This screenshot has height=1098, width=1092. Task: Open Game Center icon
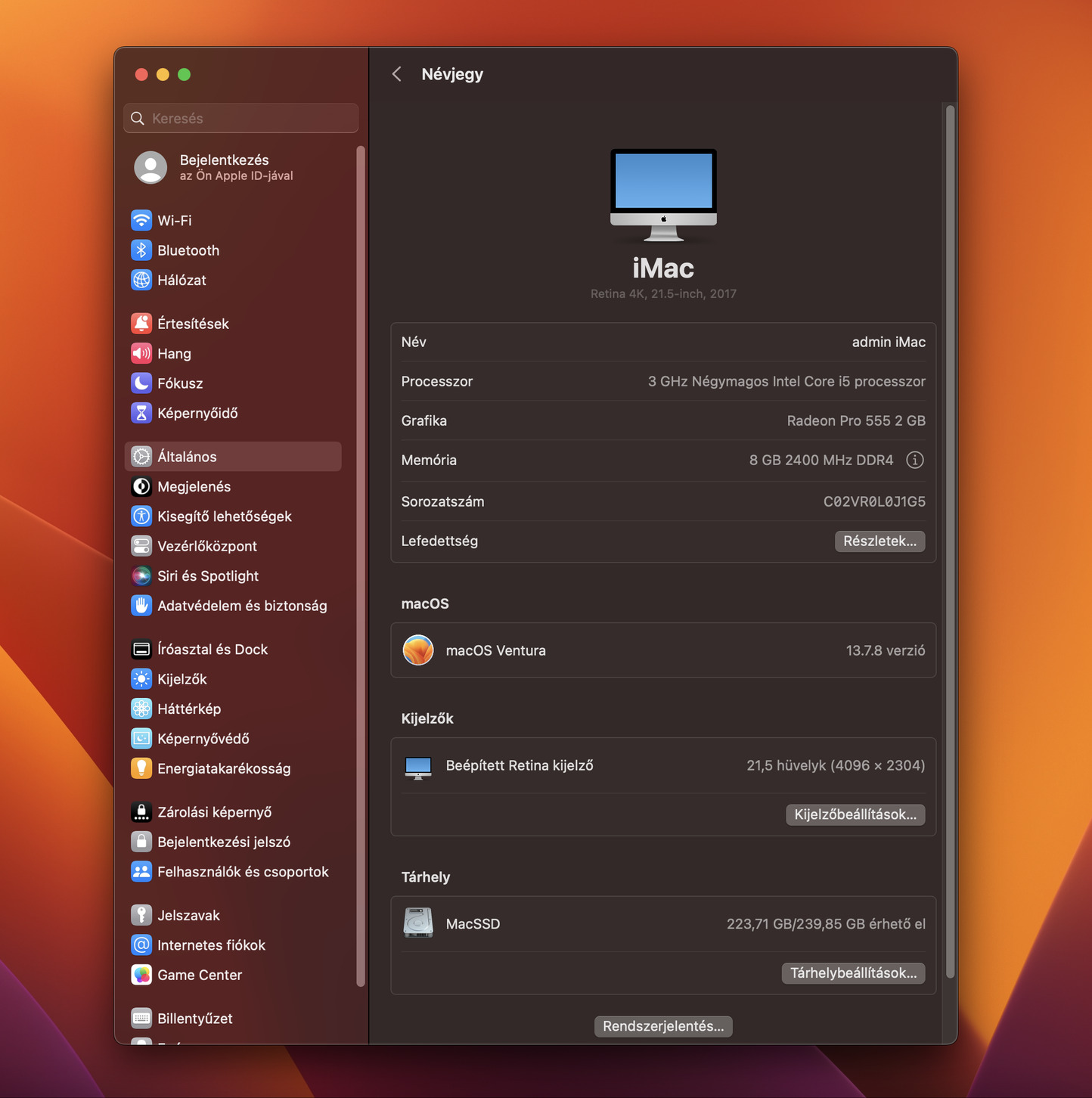(141, 975)
